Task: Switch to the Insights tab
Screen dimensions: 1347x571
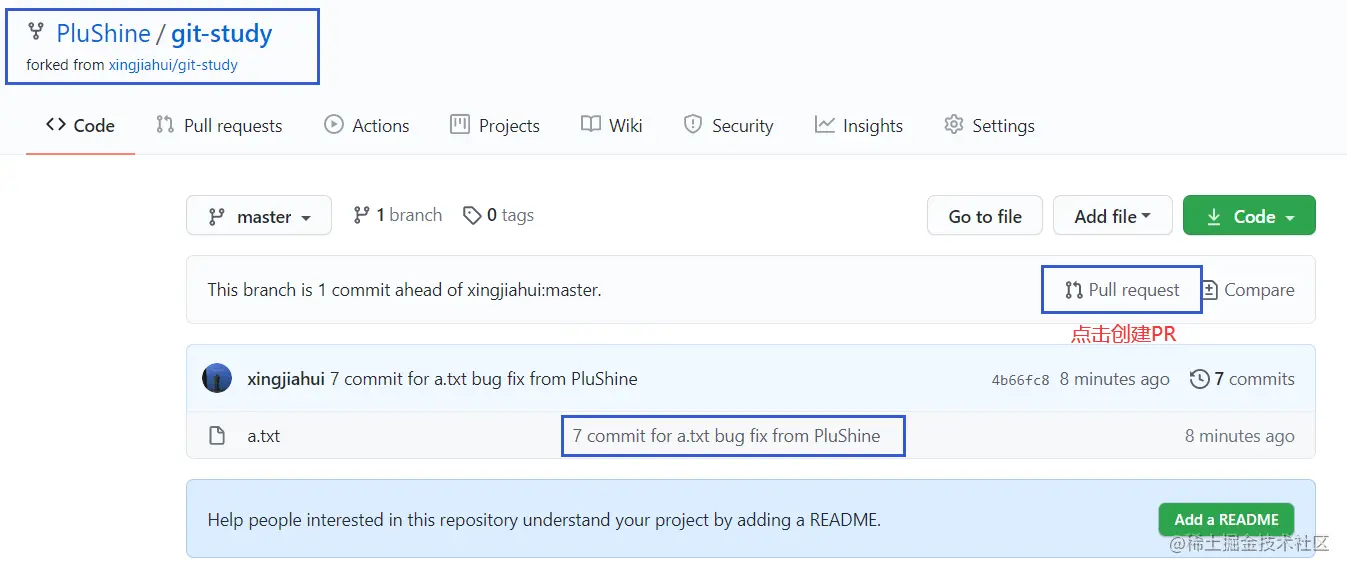Action: click(x=858, y=125)
